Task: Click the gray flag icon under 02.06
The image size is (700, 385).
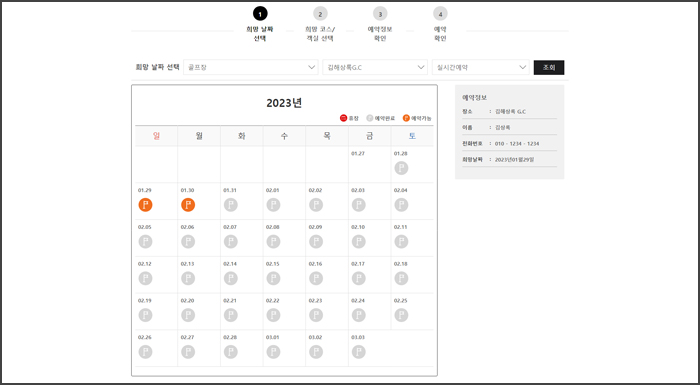Action: [x=188, y=242]
